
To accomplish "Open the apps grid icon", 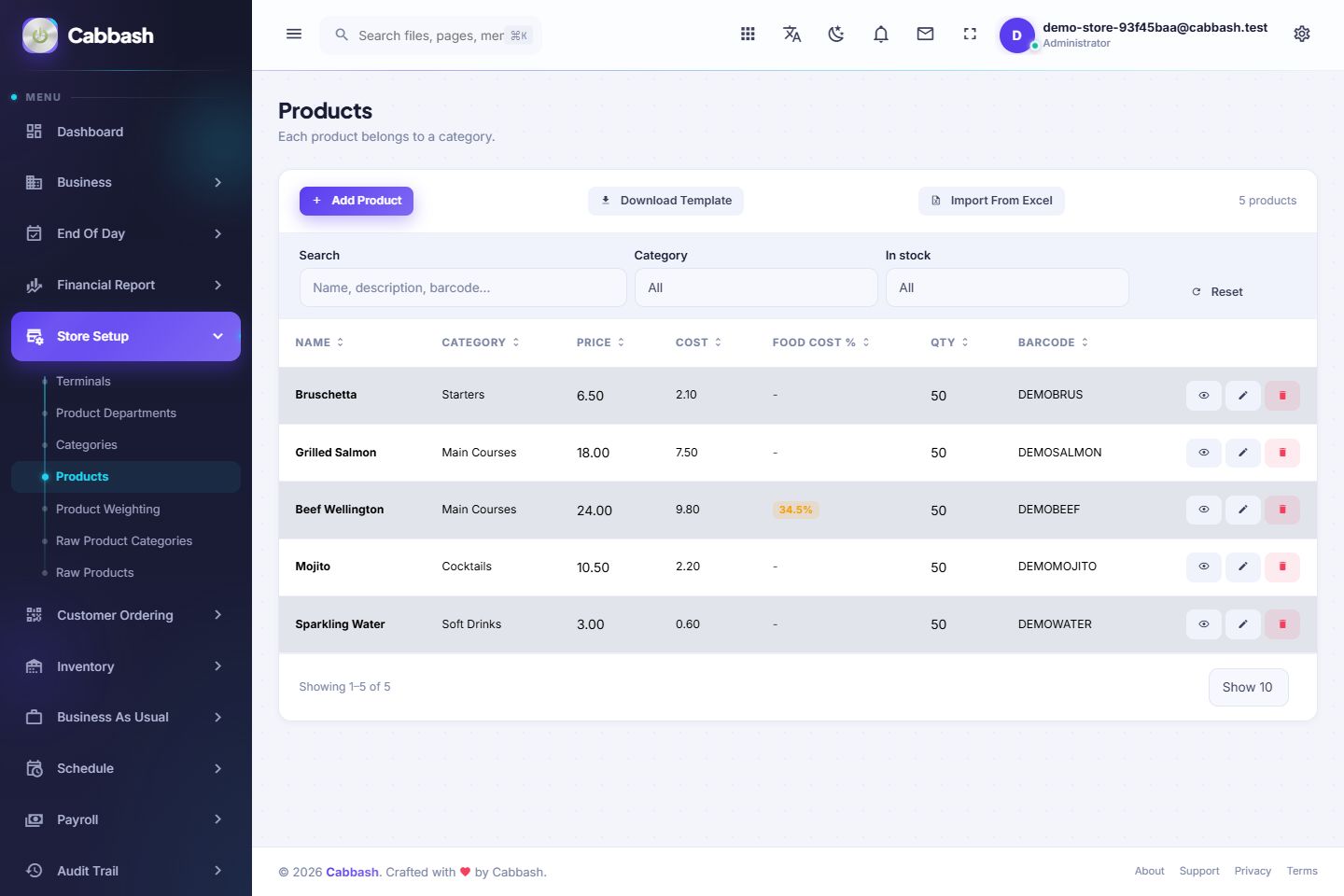I will pos(748,35).
